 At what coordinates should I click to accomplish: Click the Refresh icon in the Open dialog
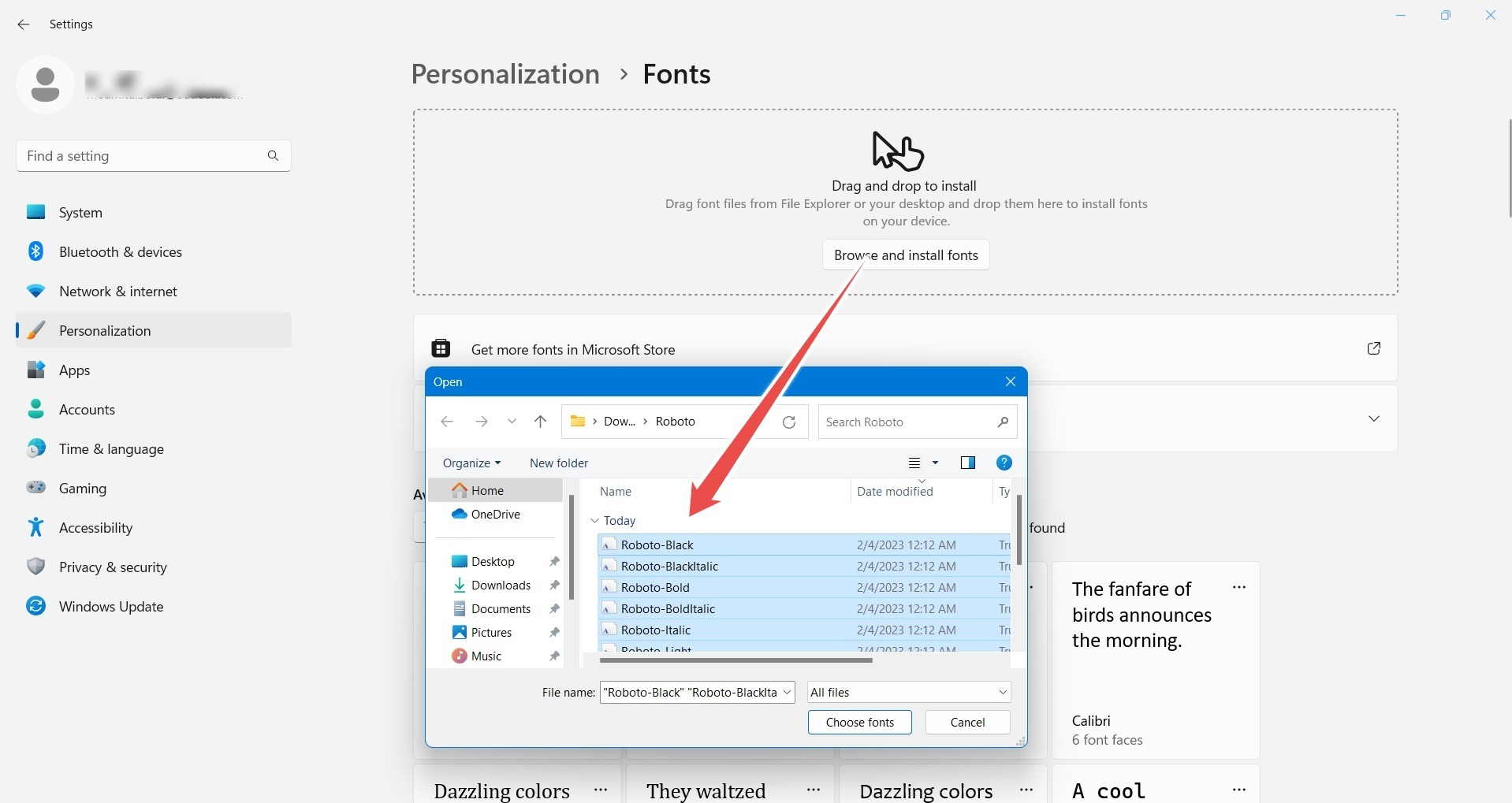pyautogui.click(x=789, y=422)
